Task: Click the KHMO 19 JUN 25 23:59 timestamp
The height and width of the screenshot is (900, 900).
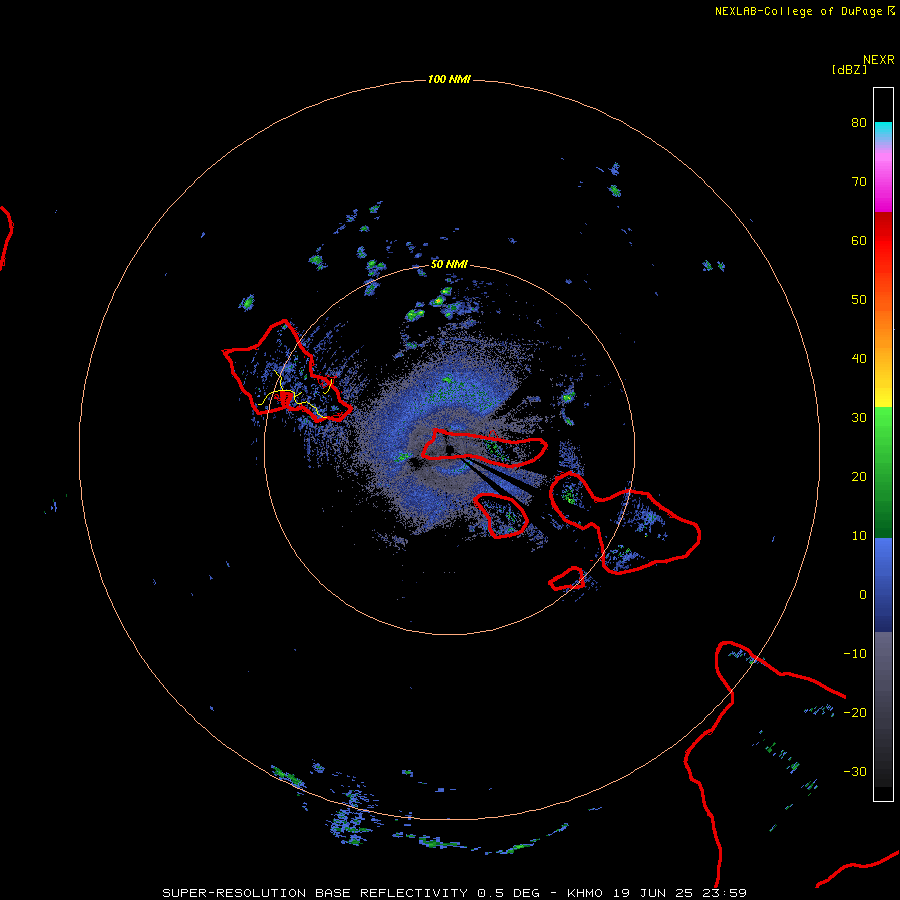Action: click(657, 893)
